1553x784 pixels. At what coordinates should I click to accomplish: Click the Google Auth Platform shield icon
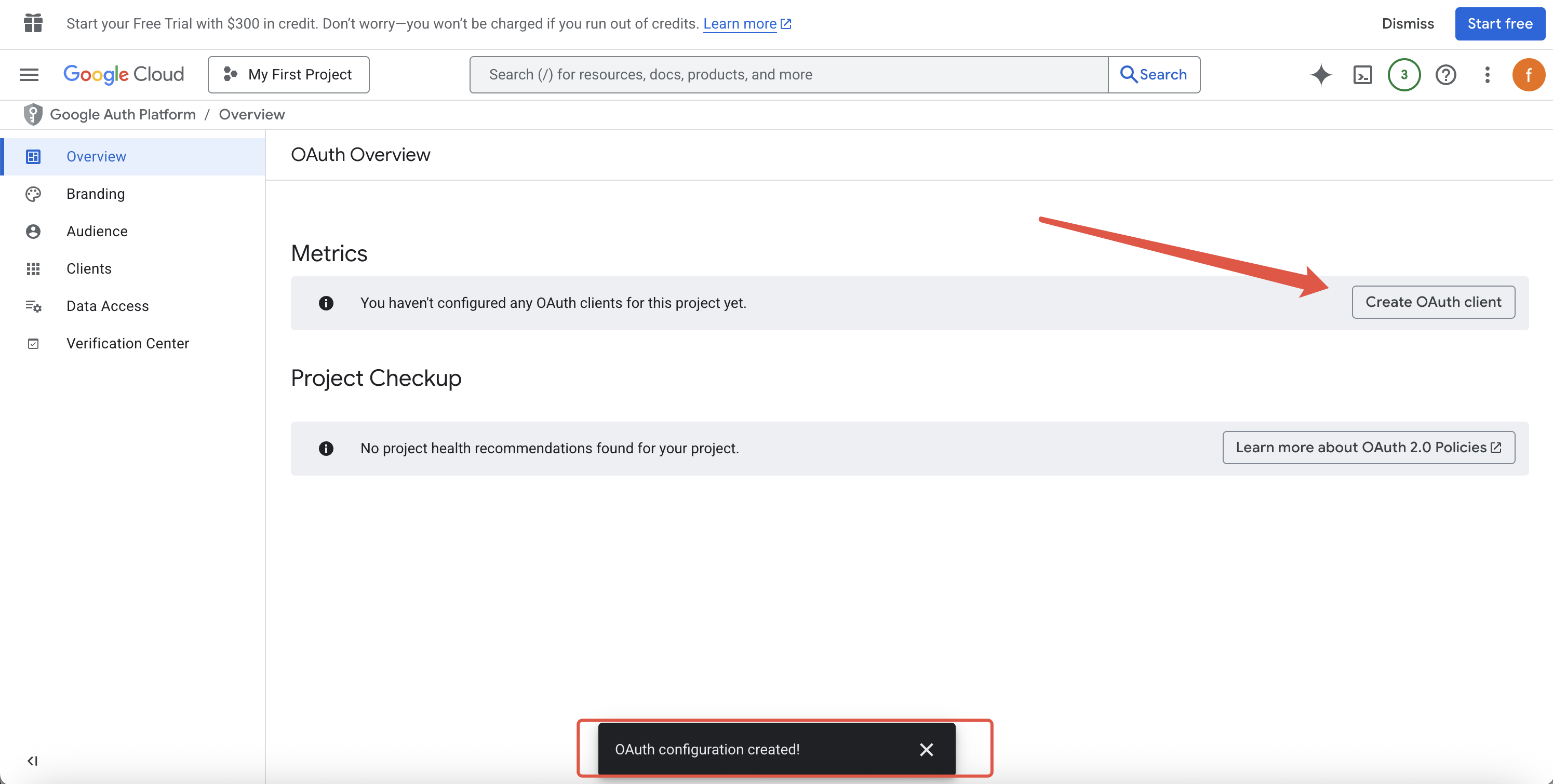[x=33, y=114]
